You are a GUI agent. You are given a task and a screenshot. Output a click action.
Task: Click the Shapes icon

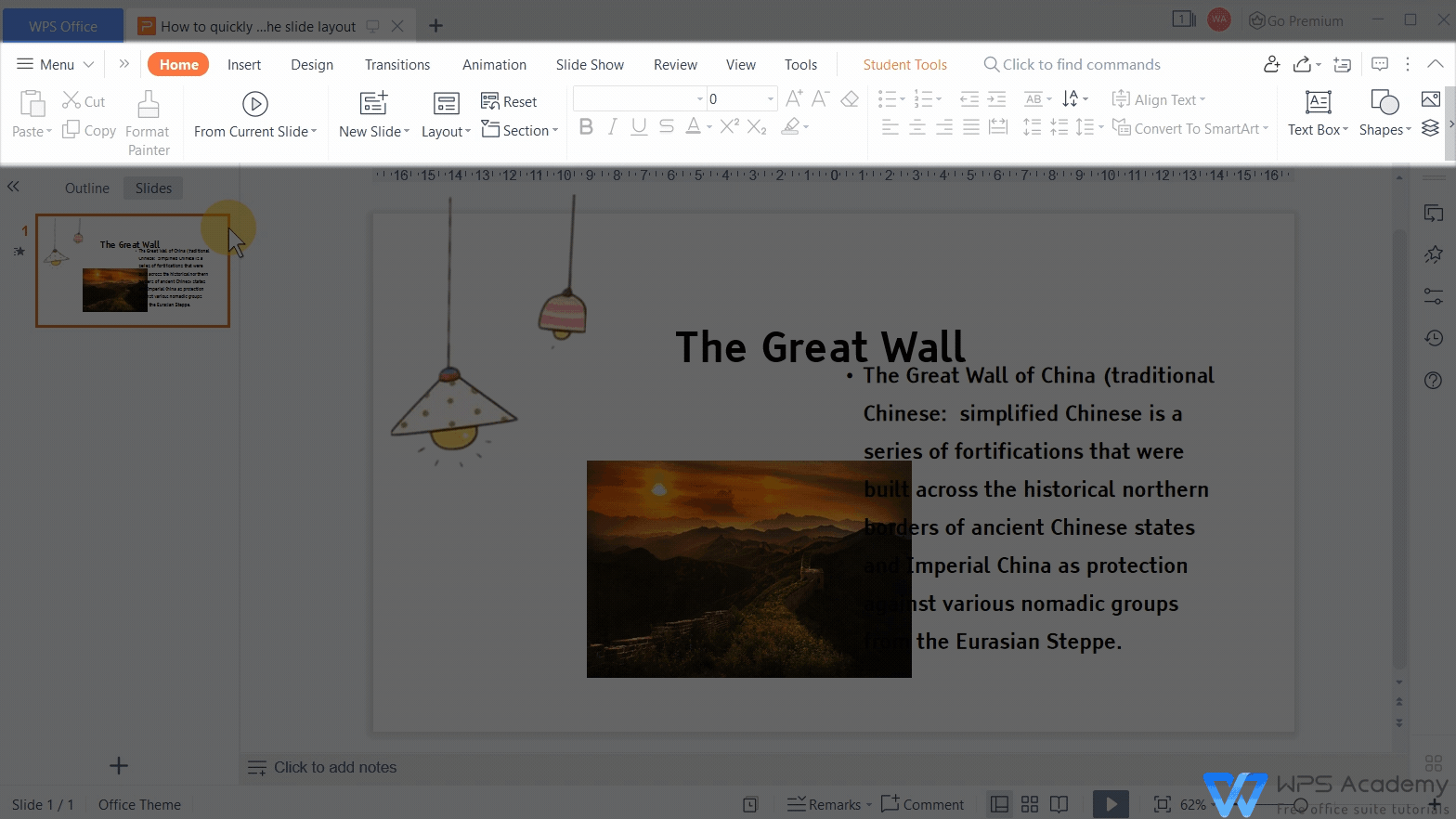pyautogui.click(x=1384, y=102)
